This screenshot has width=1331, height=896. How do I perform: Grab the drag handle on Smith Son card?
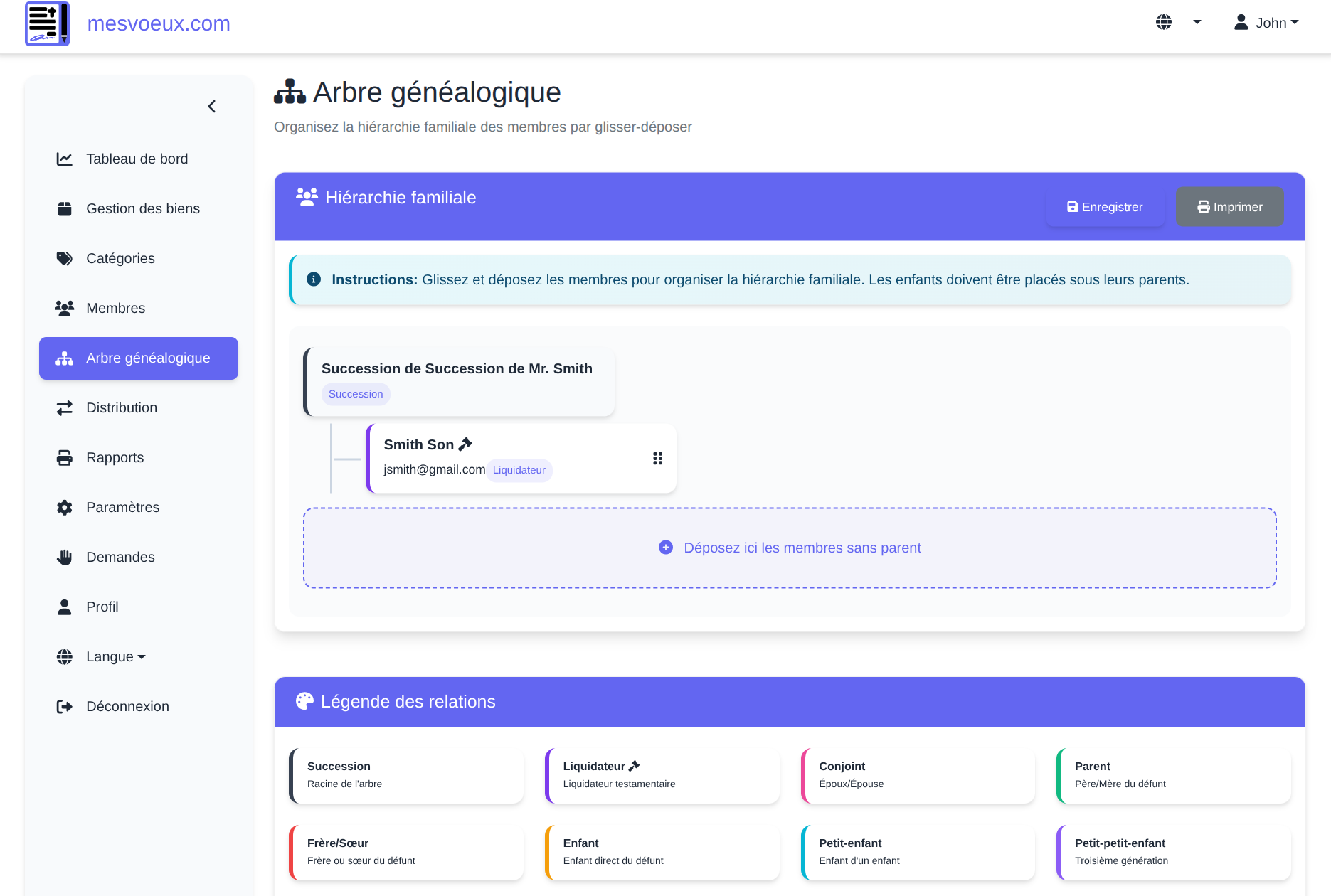pyautogui.click(x=657, y=459)
